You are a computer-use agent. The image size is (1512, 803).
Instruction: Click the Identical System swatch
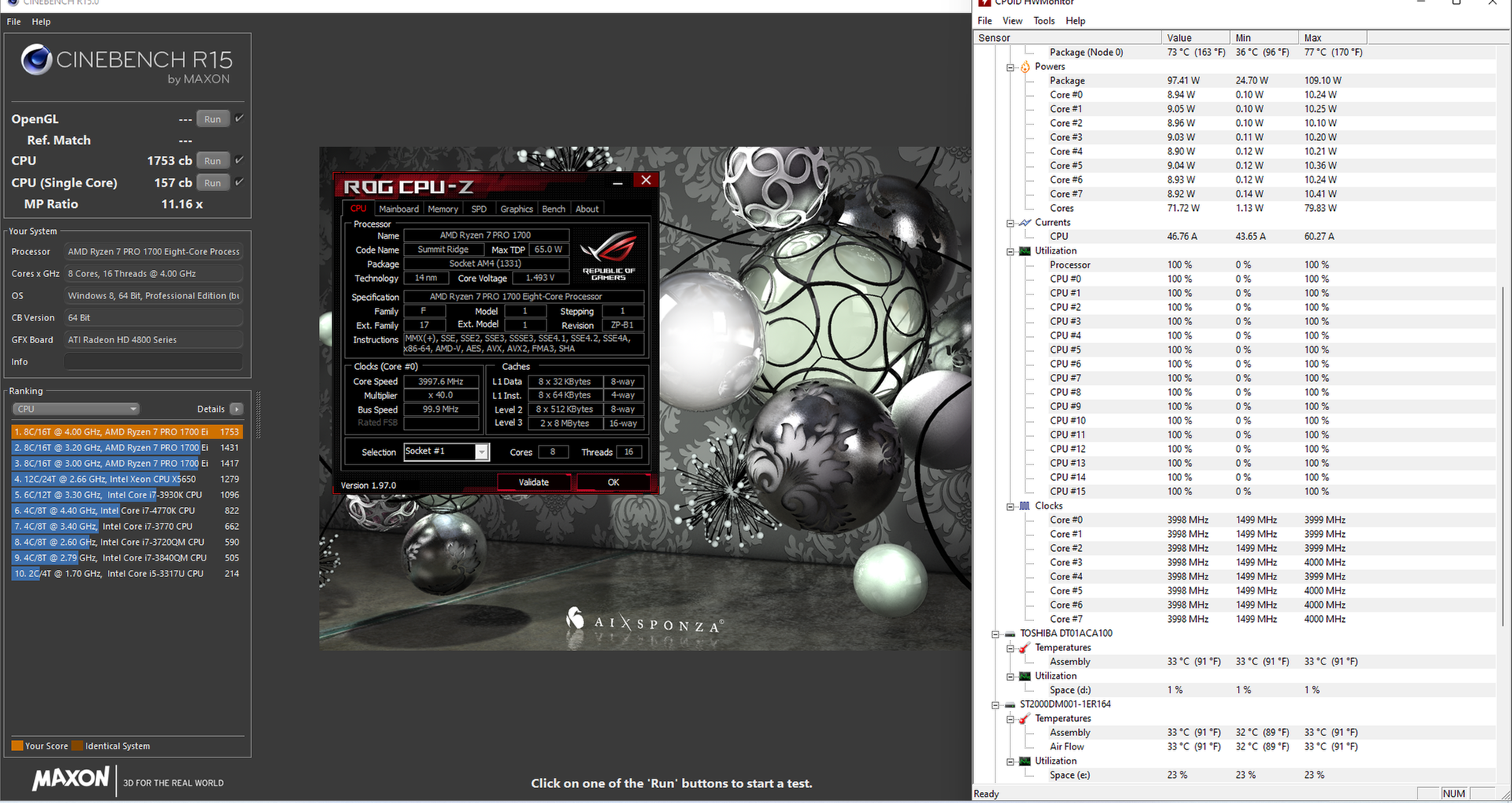pos(77,746)
